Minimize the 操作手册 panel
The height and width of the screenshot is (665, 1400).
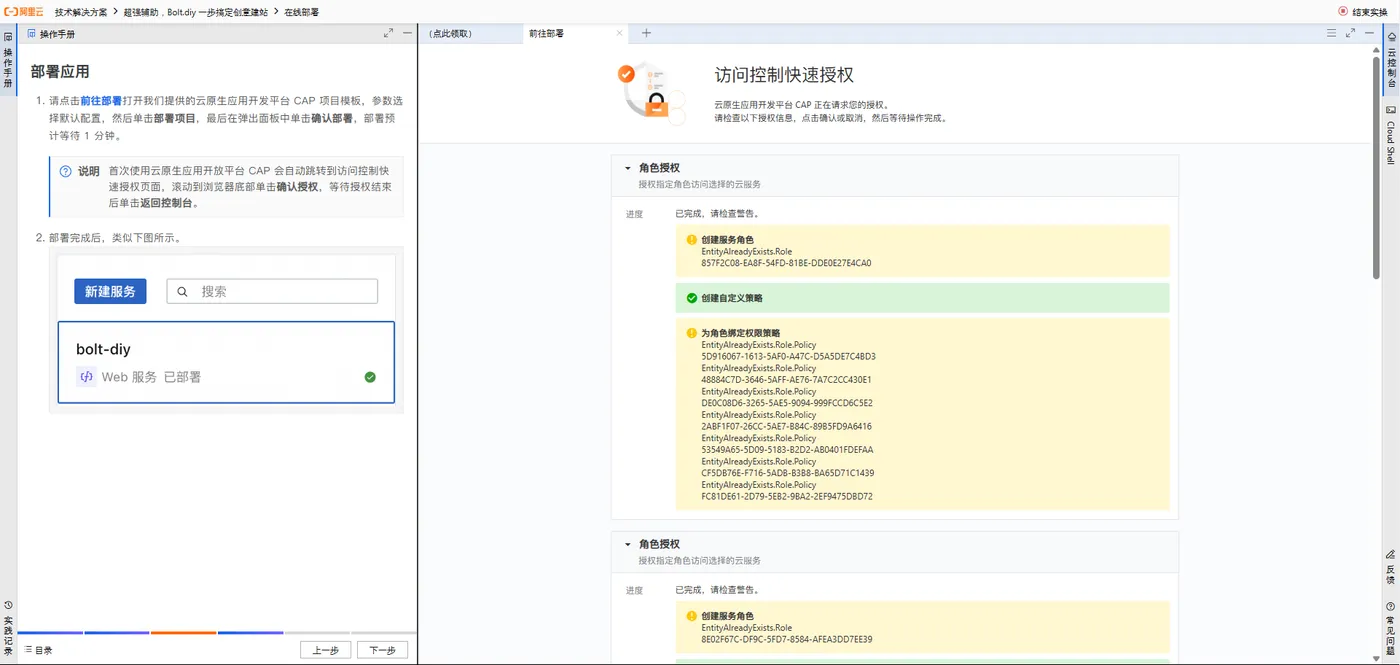(x=407, y=33)
